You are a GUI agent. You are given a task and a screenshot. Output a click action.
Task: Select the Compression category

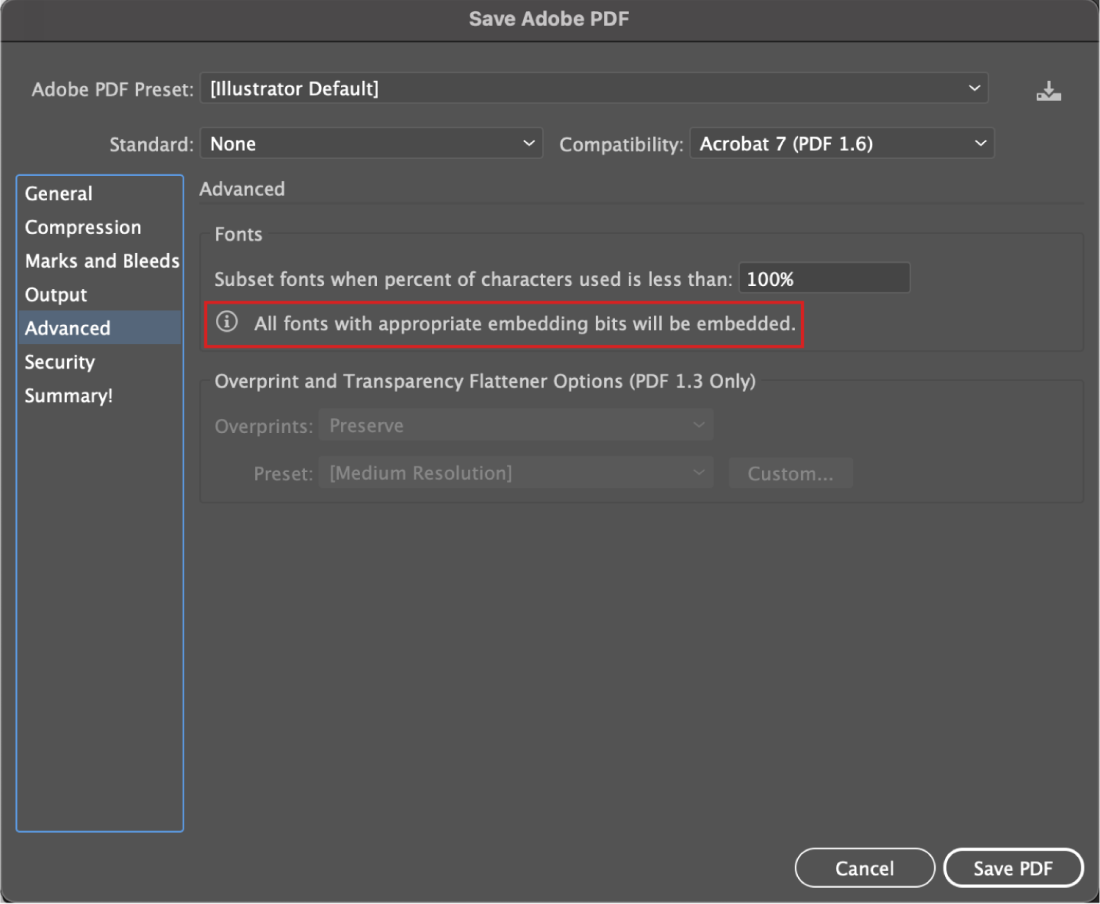pyautogui.click(x=100, y=227)
